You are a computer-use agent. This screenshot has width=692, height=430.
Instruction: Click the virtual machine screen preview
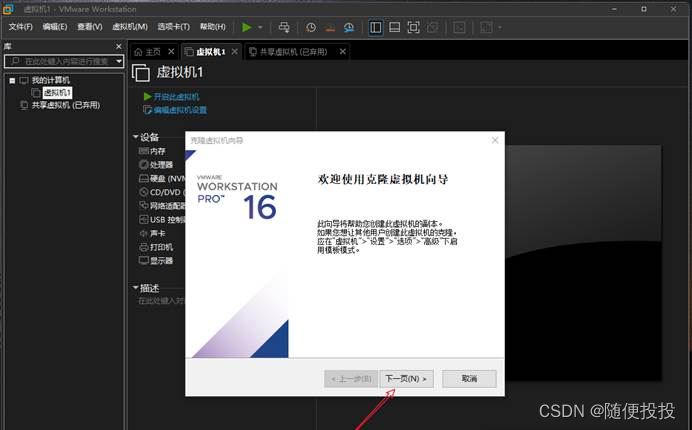583,263
